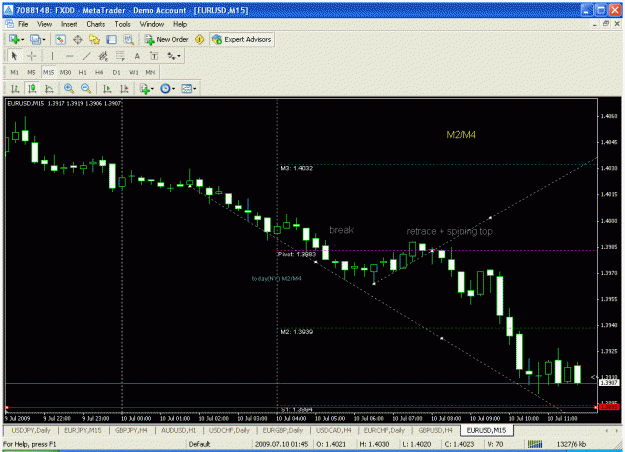Toggle chart shift icon
This screenshot has height=452, width=625.
(124, 88)
